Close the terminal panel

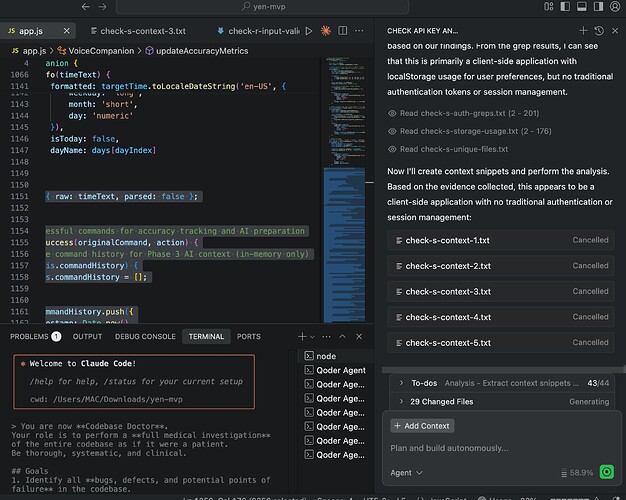point(359,337)
